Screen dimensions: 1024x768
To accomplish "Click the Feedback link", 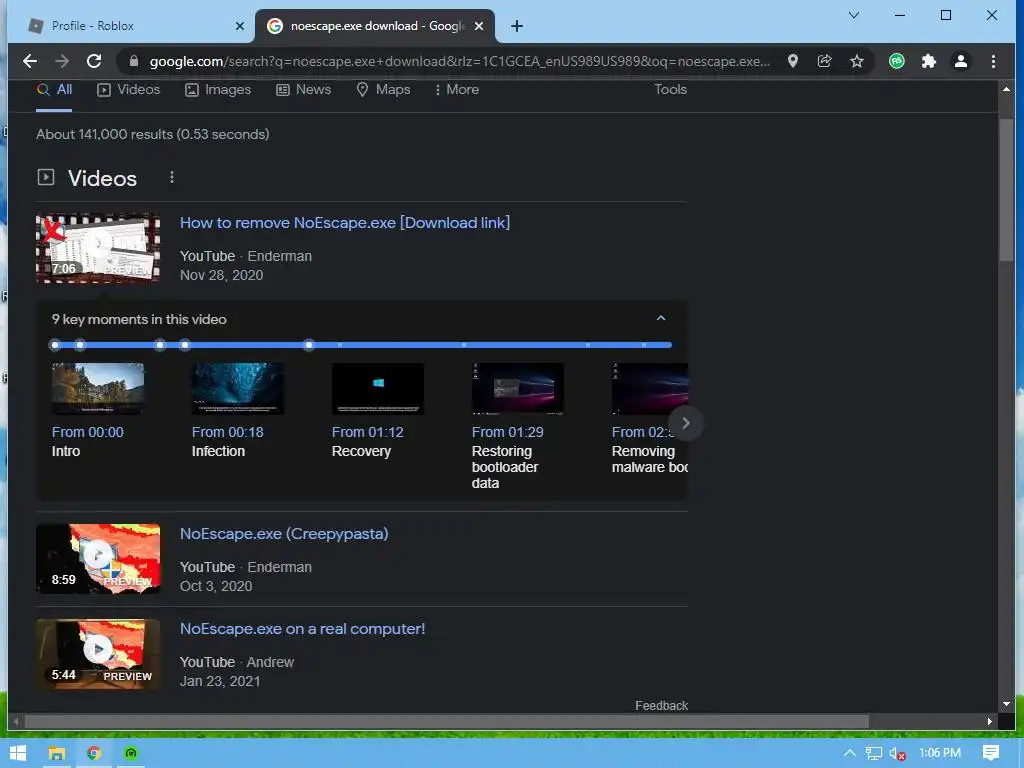I will pyautogui.click(x=662, y=706).
